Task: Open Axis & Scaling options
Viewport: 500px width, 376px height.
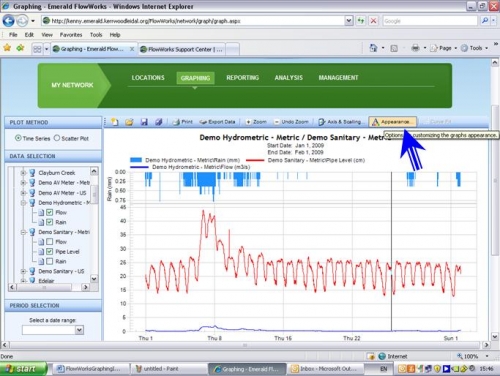Action: tap(340, 122)
